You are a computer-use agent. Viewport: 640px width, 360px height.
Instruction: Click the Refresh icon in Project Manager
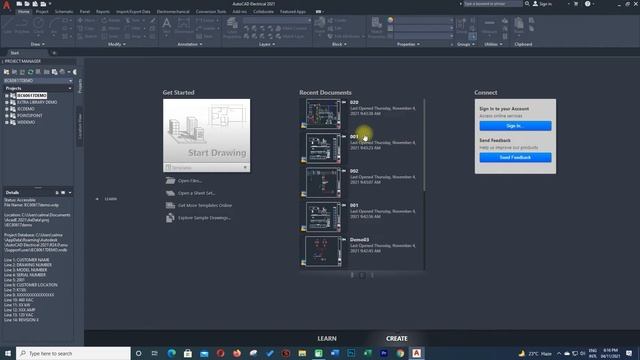click(30, 72)
